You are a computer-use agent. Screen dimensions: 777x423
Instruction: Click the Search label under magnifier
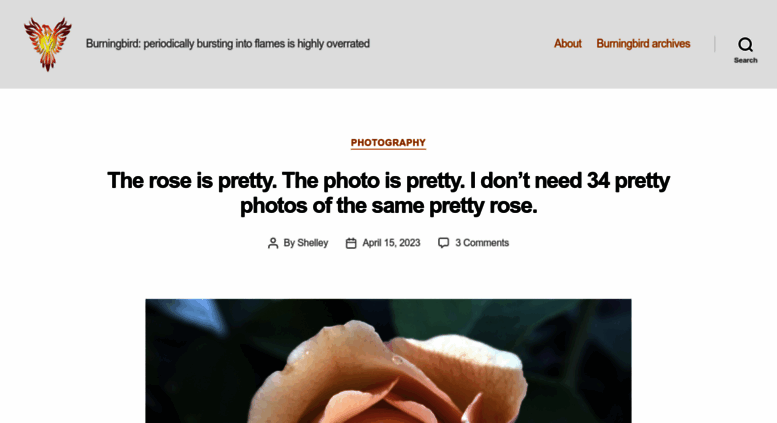click(745, 60)
